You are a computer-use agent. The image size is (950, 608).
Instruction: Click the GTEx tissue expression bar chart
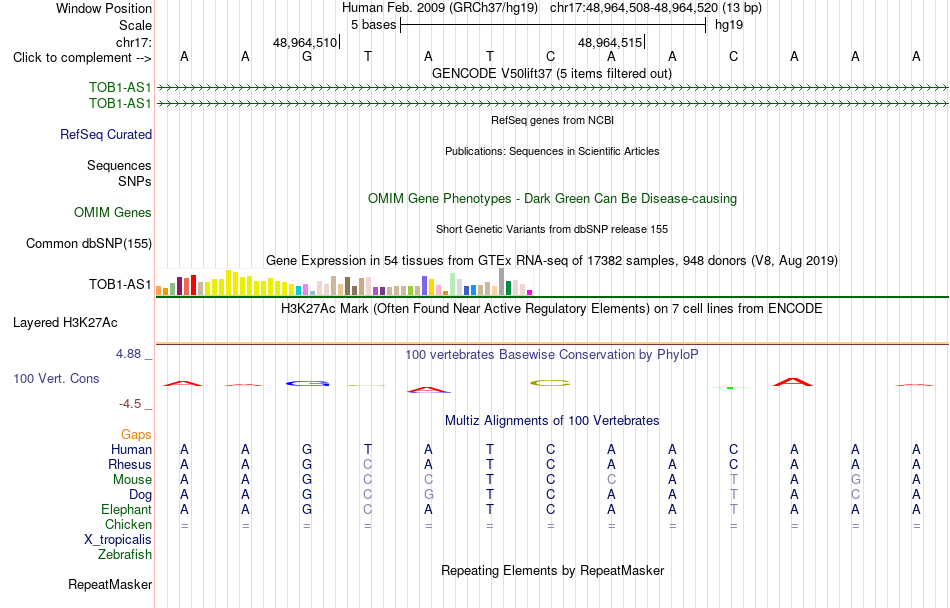(344, 282)
